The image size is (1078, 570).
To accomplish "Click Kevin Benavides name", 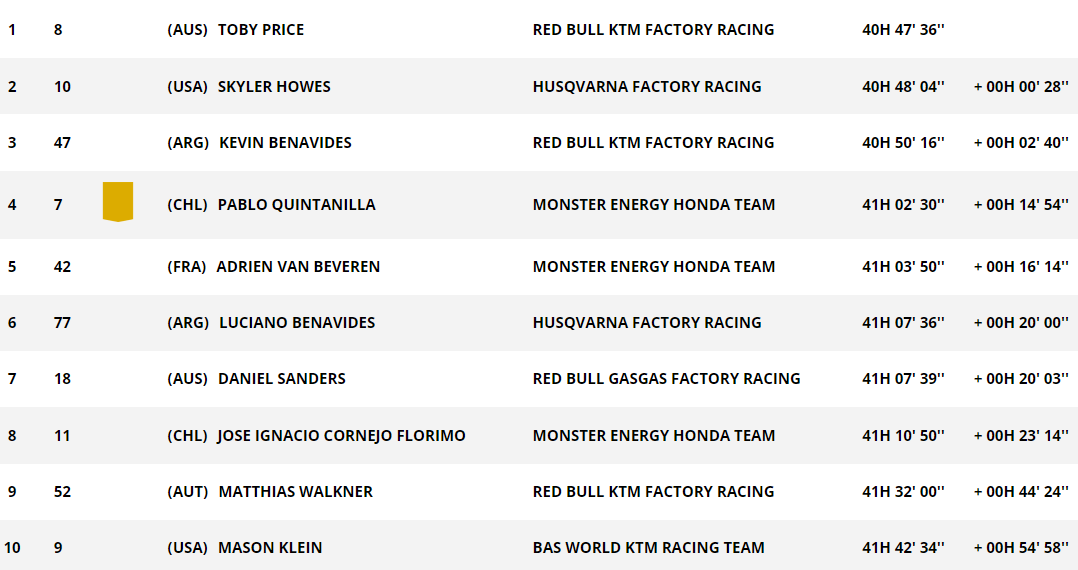I will pos(285,143).
